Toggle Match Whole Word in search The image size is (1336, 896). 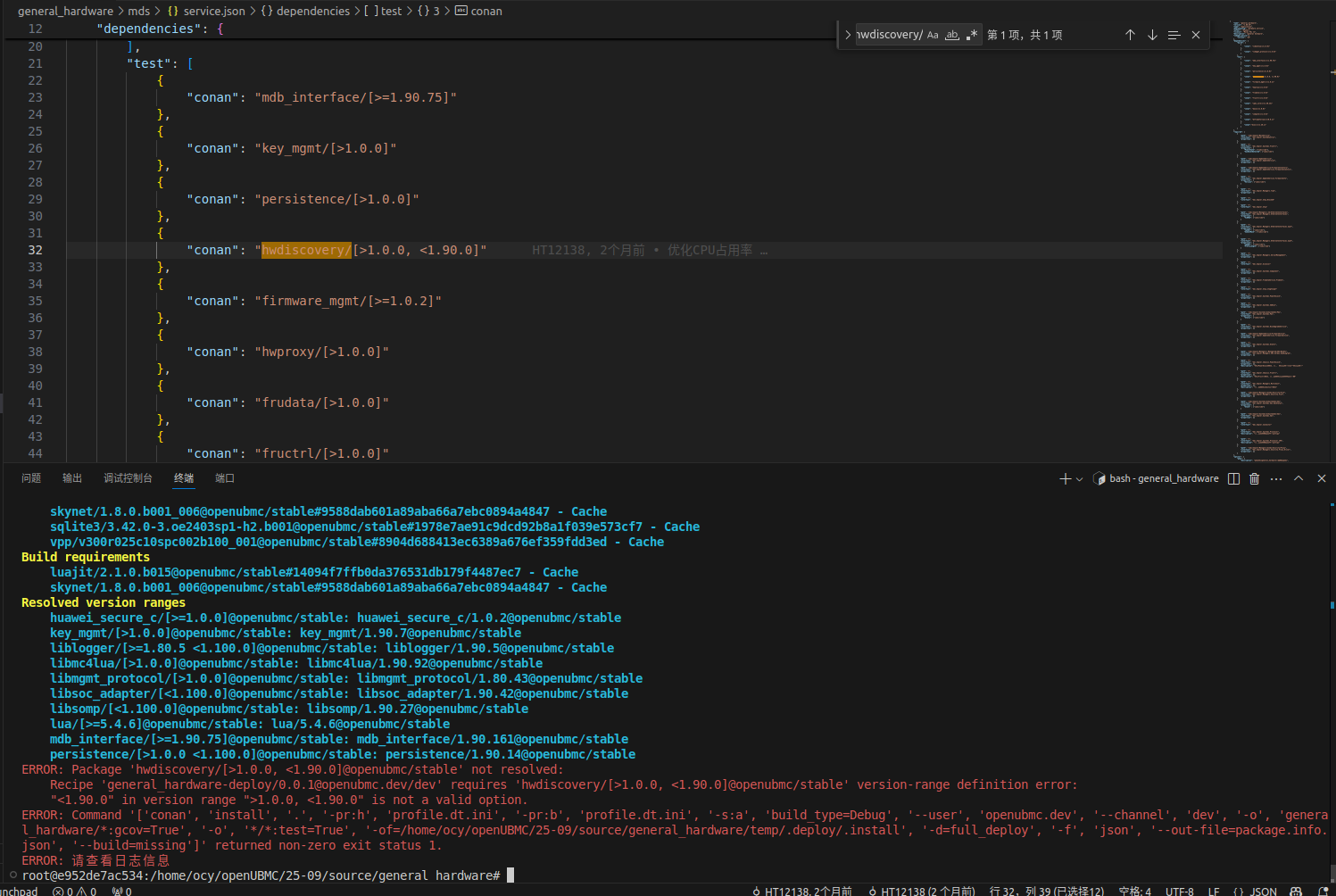pos(952,35)
